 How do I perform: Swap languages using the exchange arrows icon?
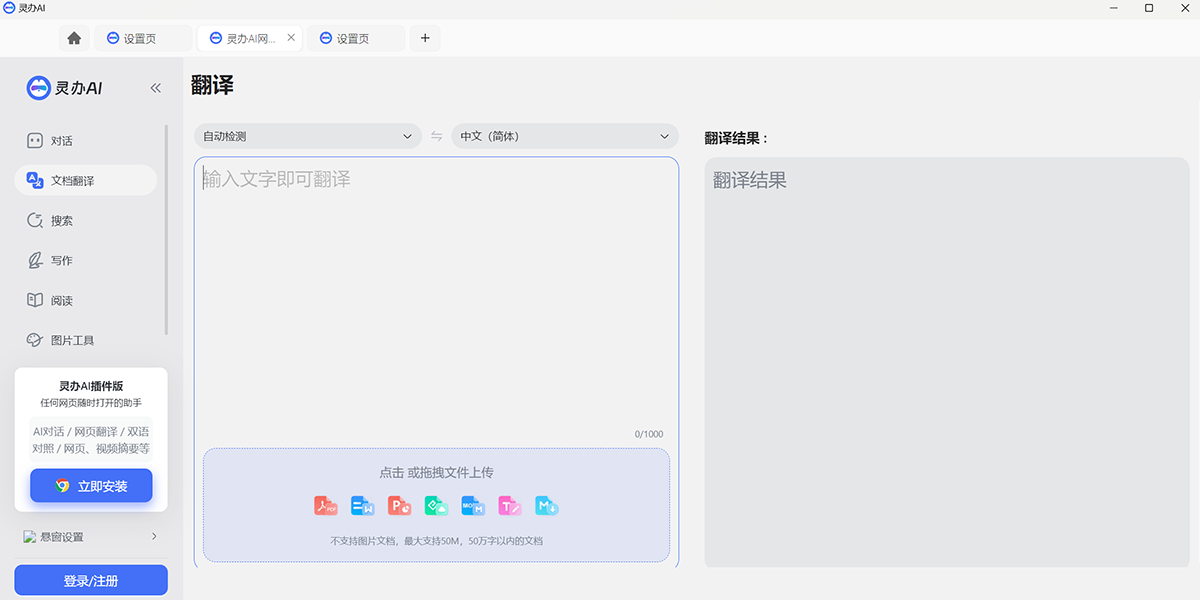coord(437,136)
